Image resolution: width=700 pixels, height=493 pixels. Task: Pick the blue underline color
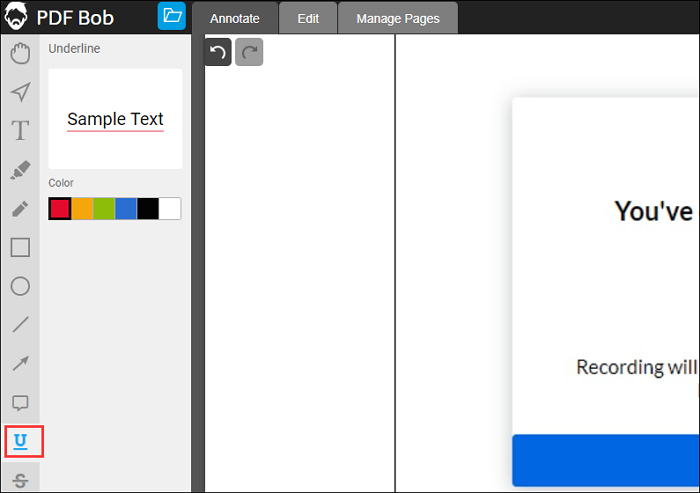(x=126, y=208)
